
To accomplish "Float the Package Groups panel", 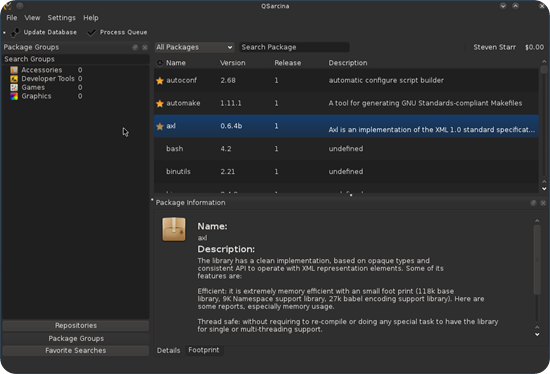I will pyautogui.click(x=135, y=47).
